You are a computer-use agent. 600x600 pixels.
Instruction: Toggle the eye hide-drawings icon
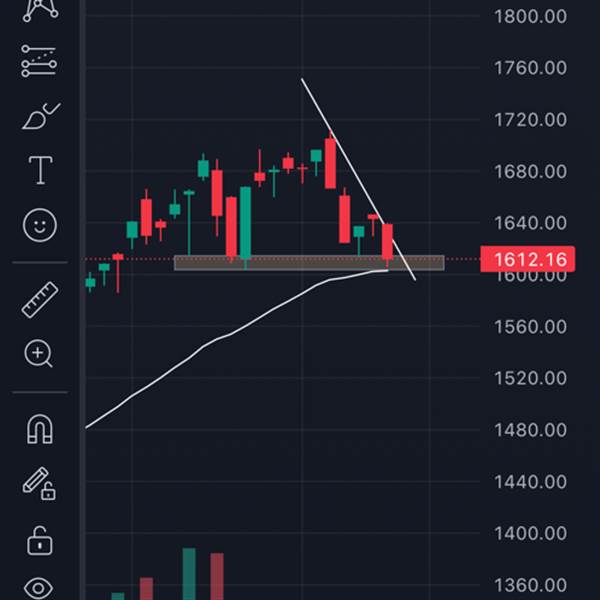pos(39,589)
